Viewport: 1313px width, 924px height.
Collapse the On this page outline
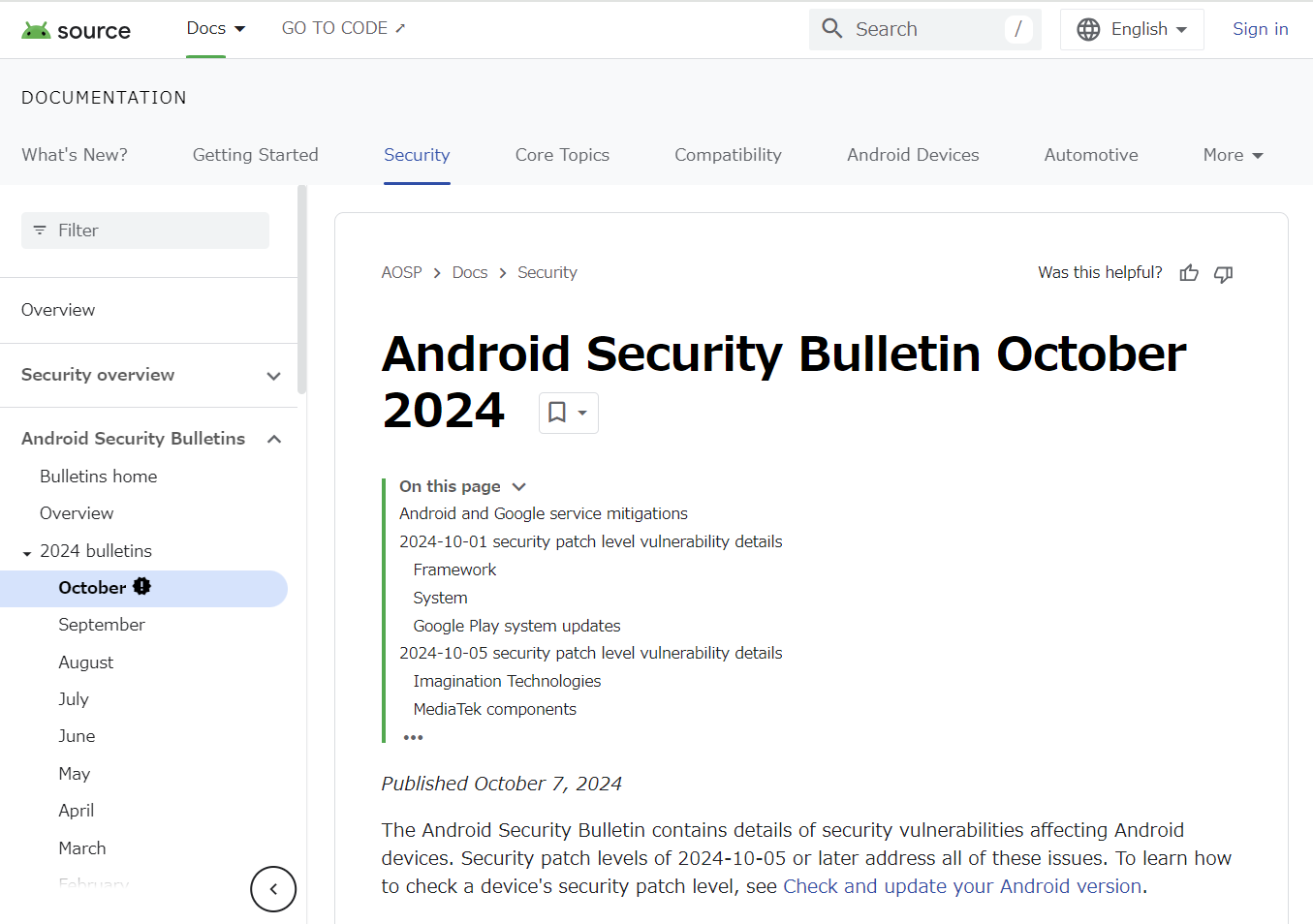coord(519,486)
